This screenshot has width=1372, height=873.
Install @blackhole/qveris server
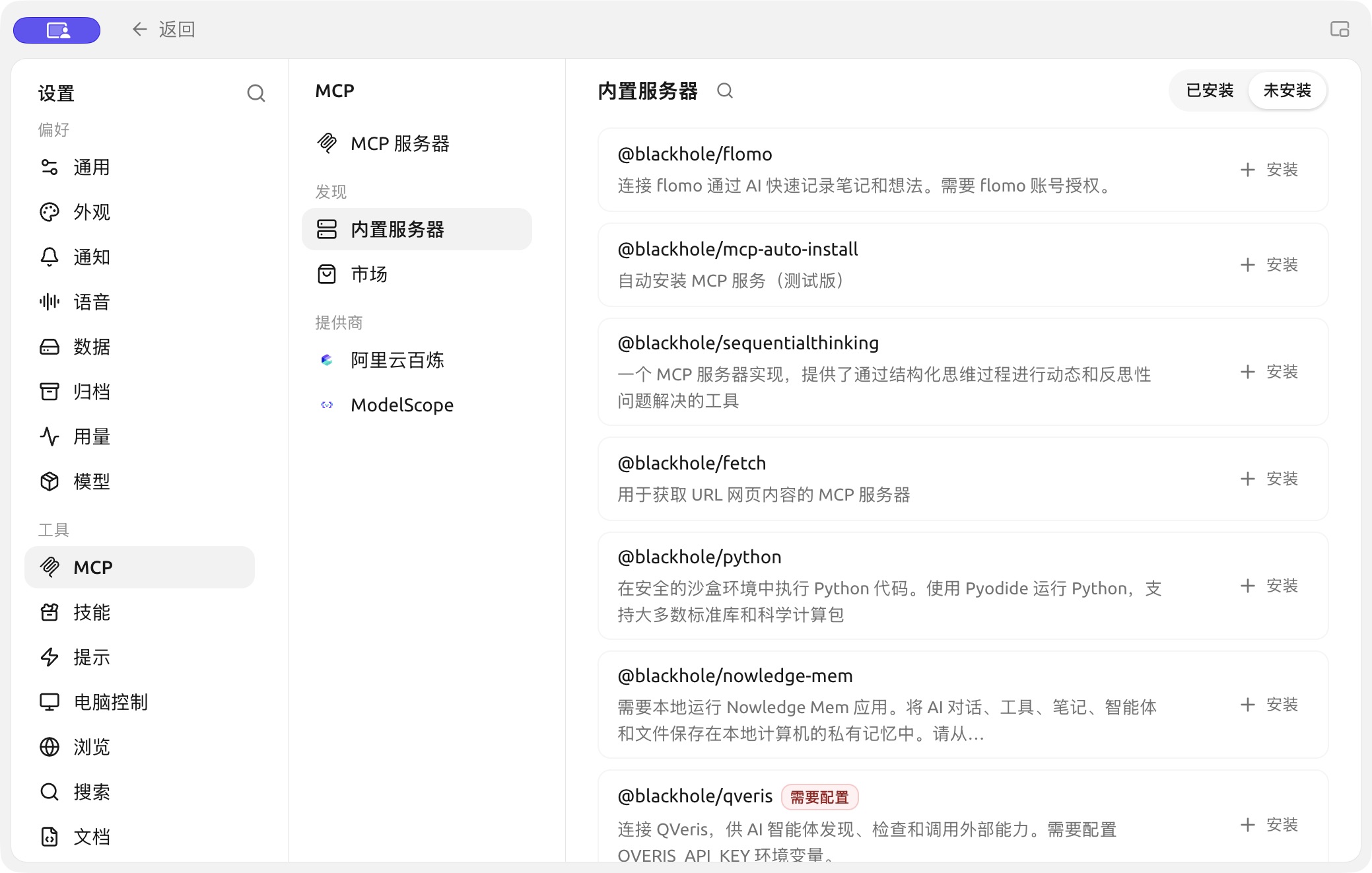click(1269, 825)
